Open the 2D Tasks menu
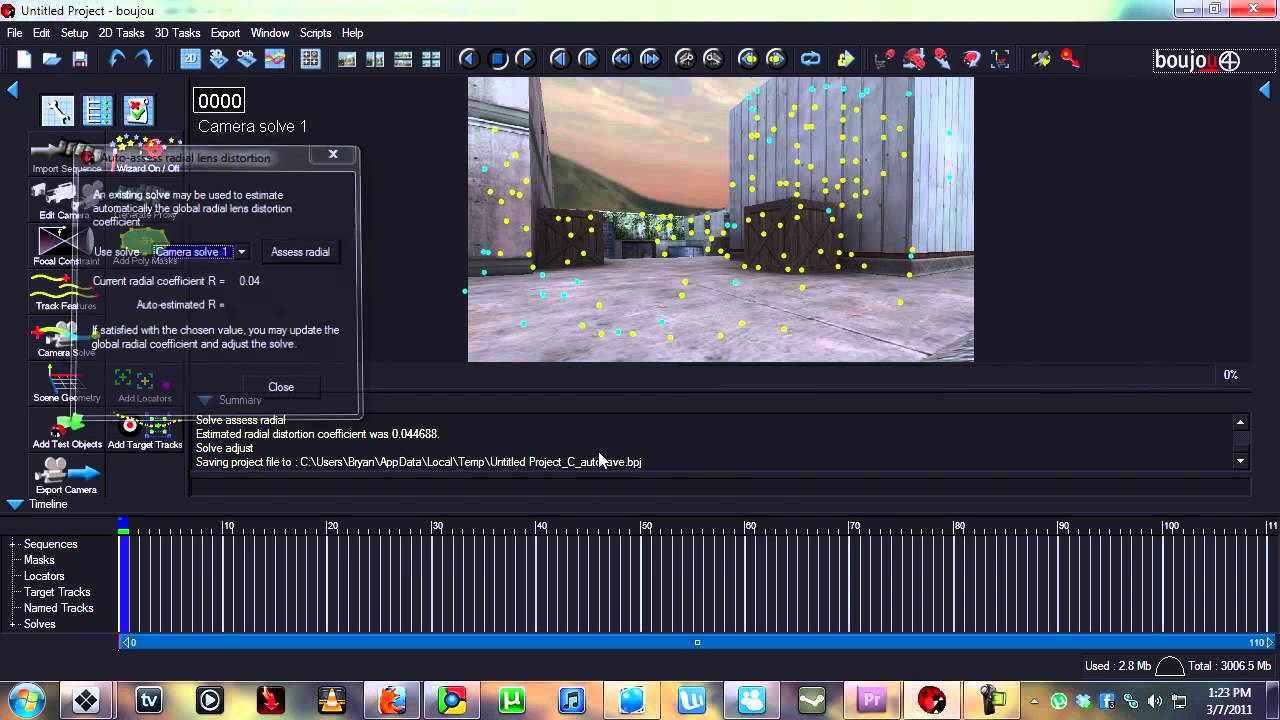This screenshot has height=720, width=1280. coord(121,33)
